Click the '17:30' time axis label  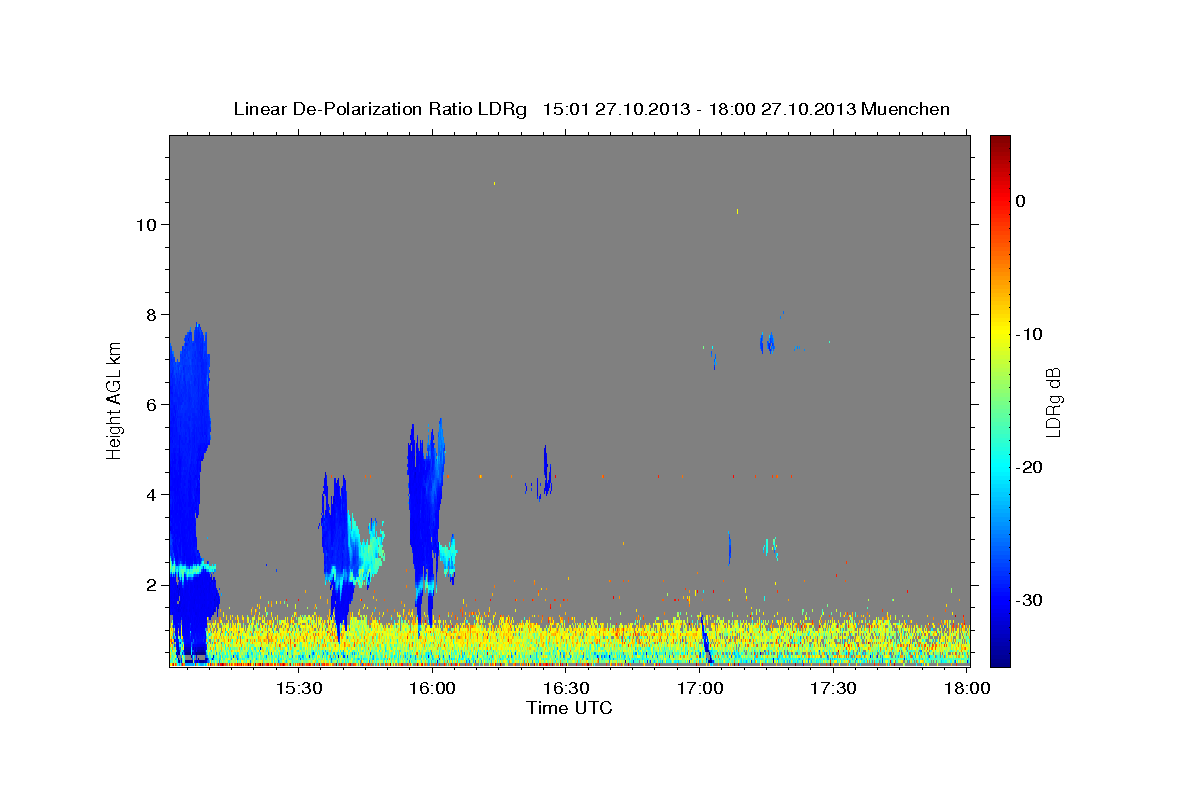pos(833,688)
